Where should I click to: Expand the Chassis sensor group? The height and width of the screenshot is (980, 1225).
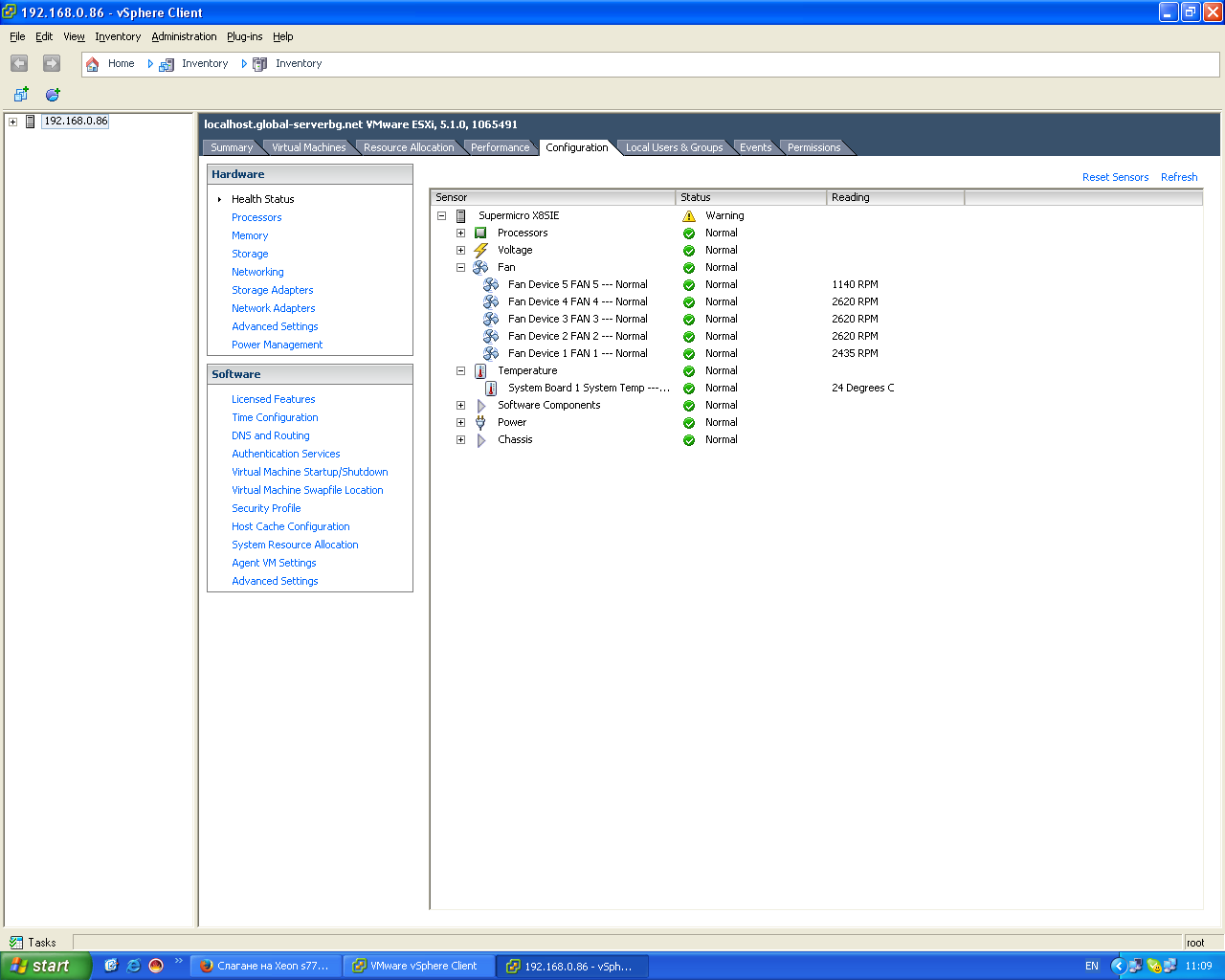[460, 440]
